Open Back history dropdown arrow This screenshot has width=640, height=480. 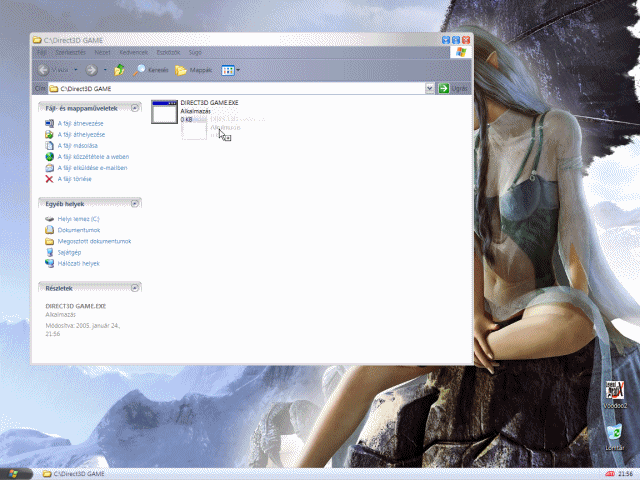tap(76, 70)
